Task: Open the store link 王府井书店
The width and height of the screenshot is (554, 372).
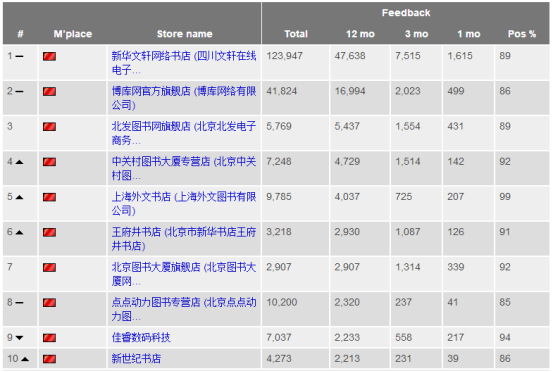Action: (x=184, y=239)
